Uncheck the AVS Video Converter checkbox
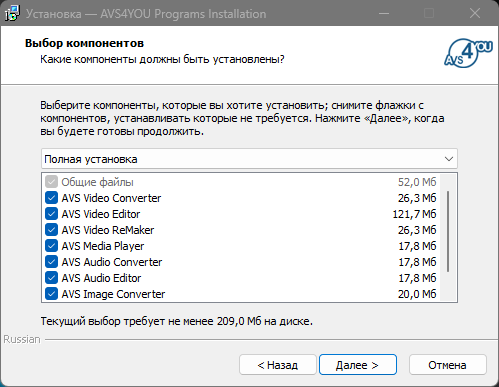This screenshot has width=499, height=387. click(51, 198)
